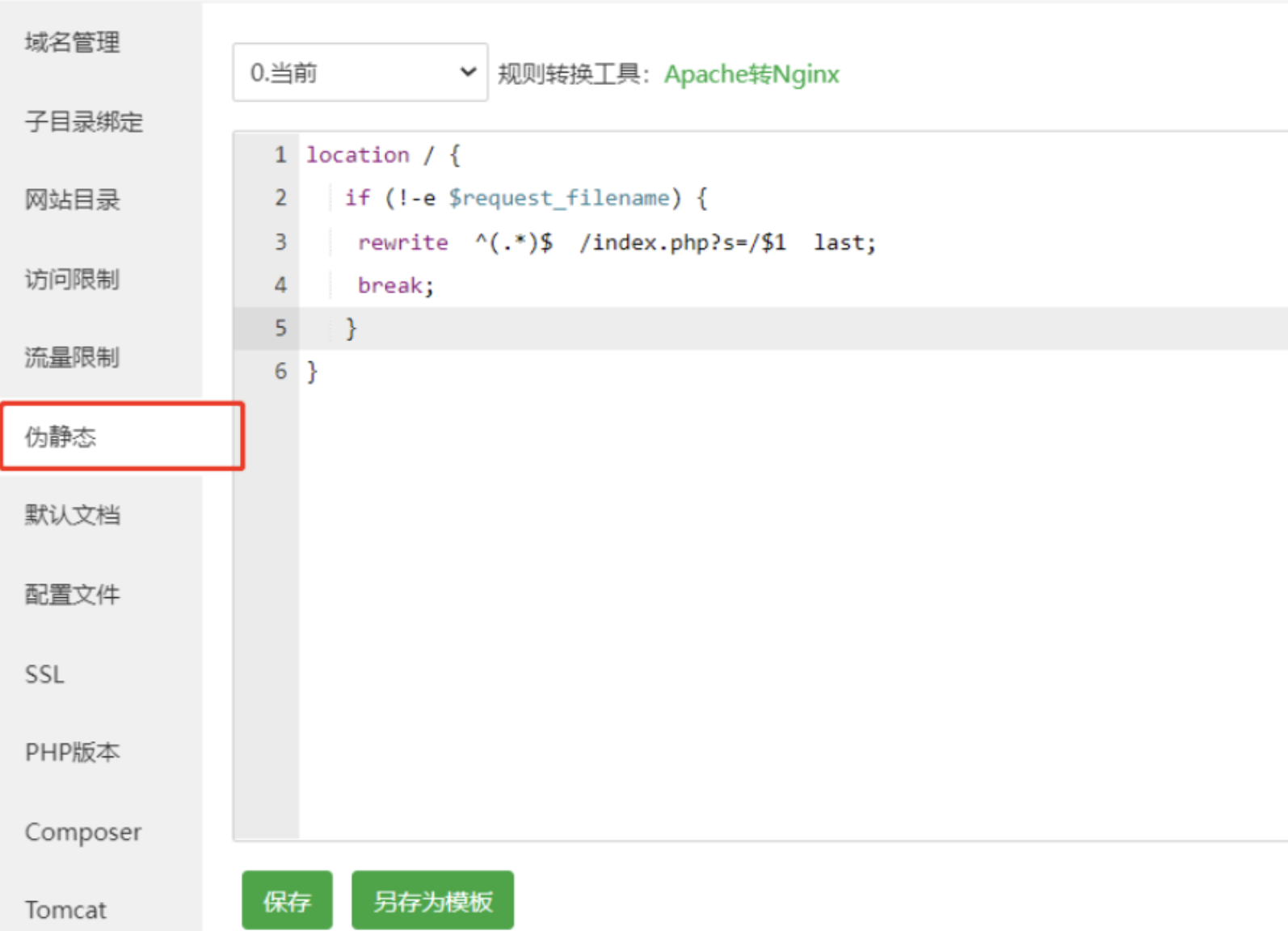Place cursor on the rewrite rule line

pyautogui.click(x=616, y=242)
